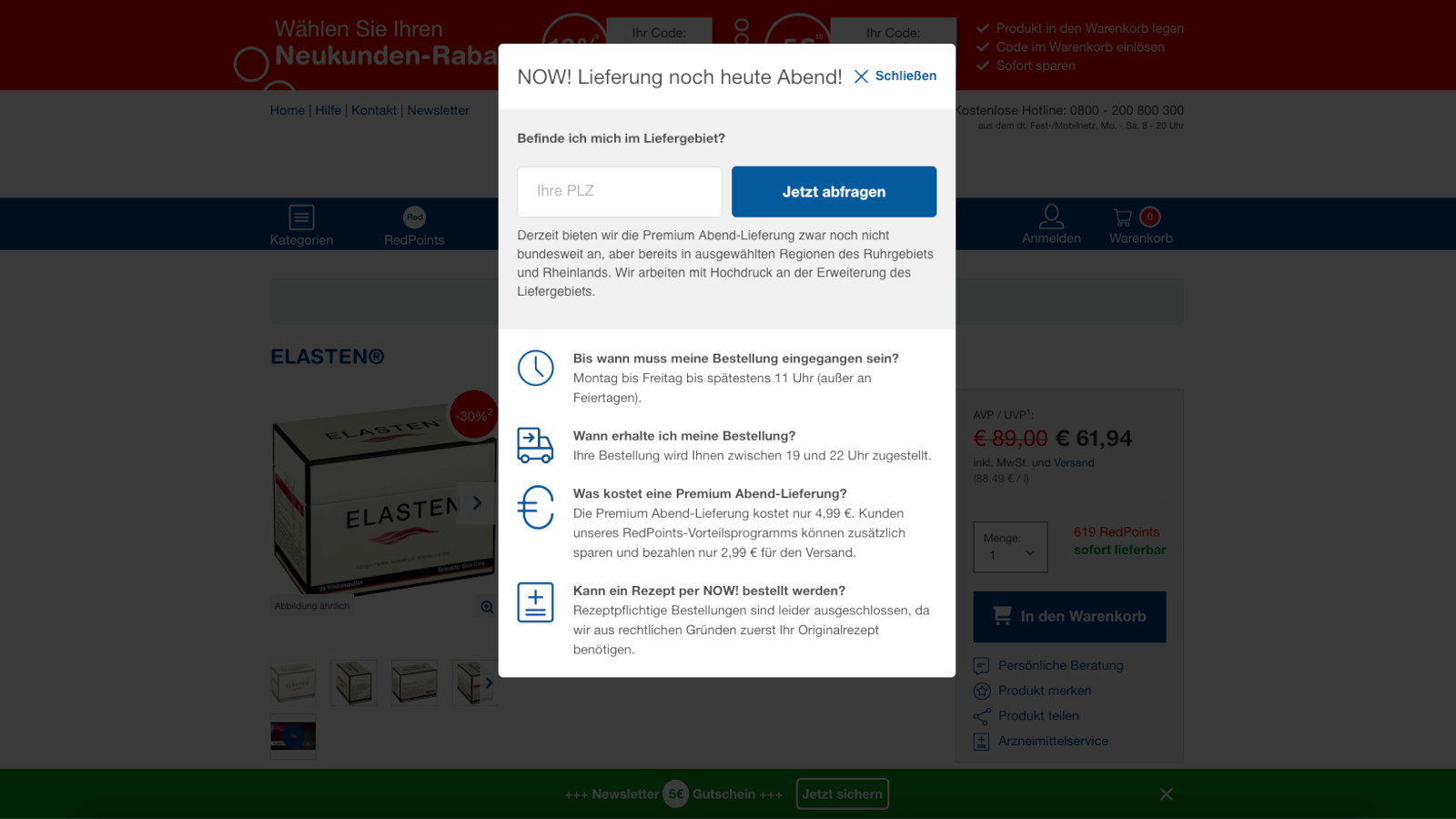Open the Hilfe menu link
Screen dimensions: 1456x819
328,110
